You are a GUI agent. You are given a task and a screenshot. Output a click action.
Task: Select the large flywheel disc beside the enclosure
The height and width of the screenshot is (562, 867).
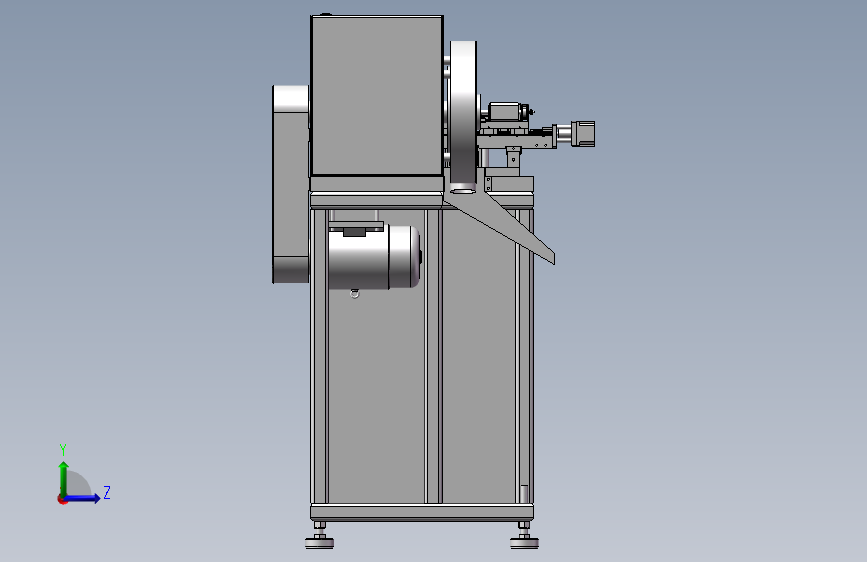pyautogui.click(x=463, y=113)
